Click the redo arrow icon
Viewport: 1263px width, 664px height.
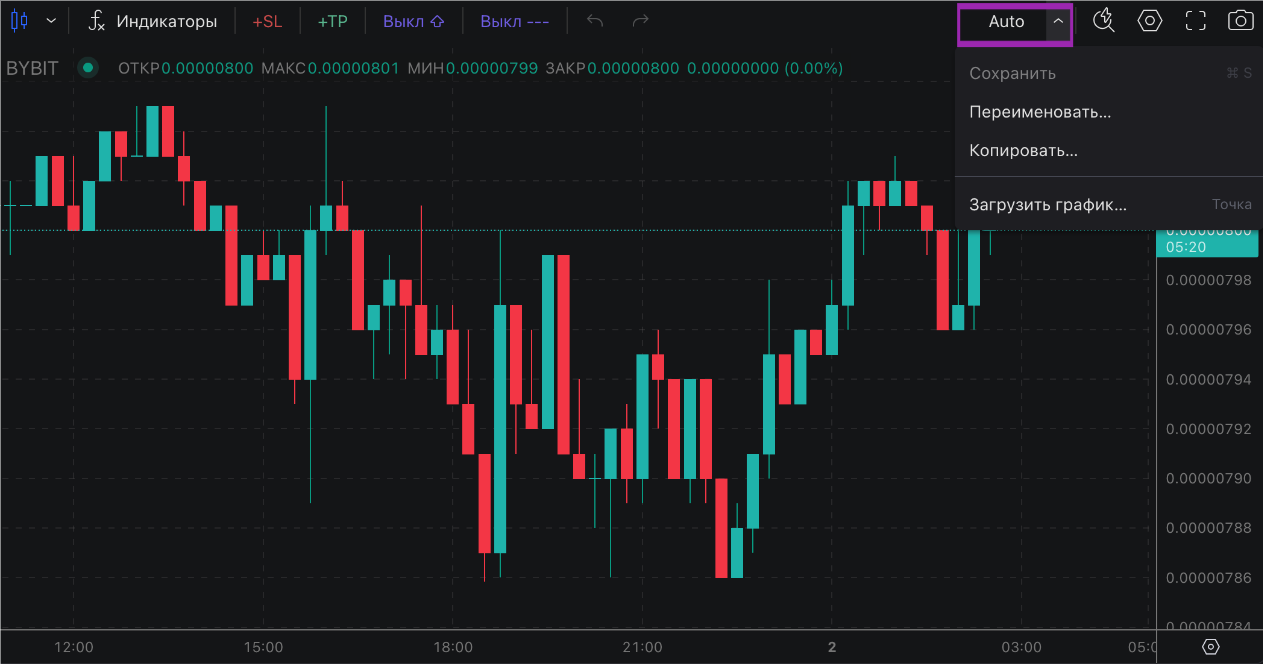(x=641, y=21)
